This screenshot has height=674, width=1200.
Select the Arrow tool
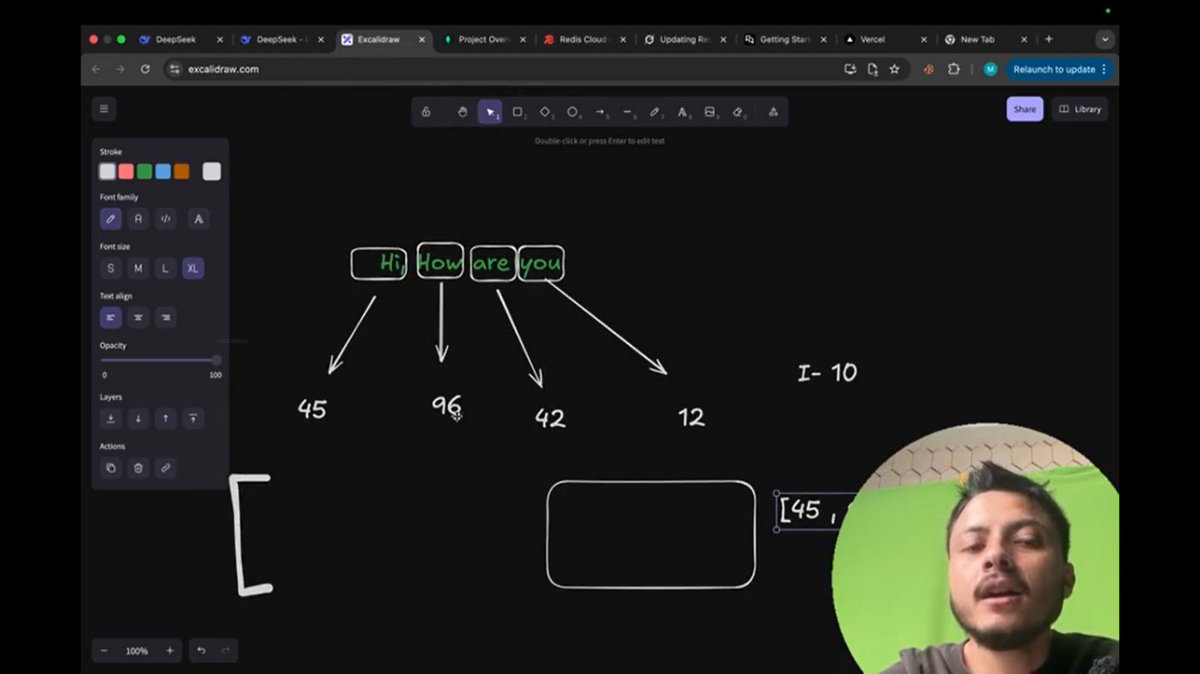[601, 112]
